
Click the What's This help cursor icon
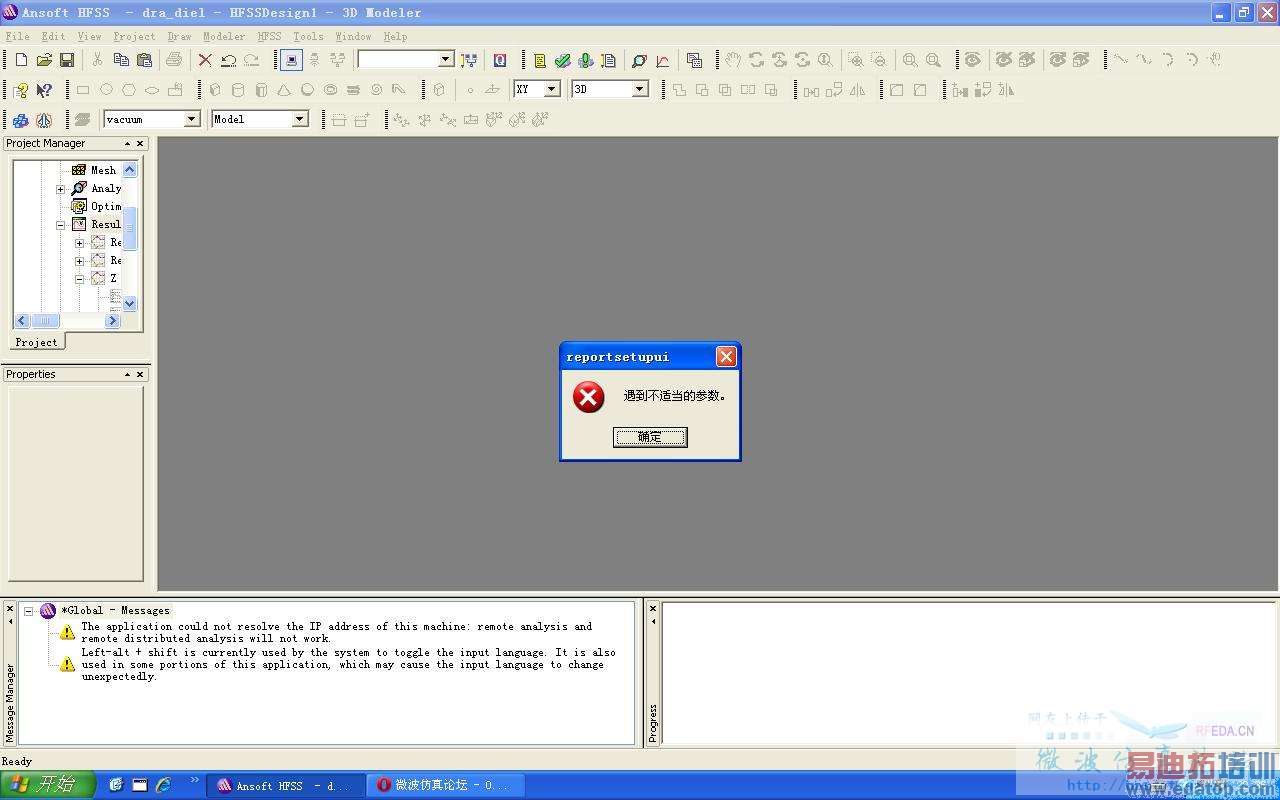44,90
